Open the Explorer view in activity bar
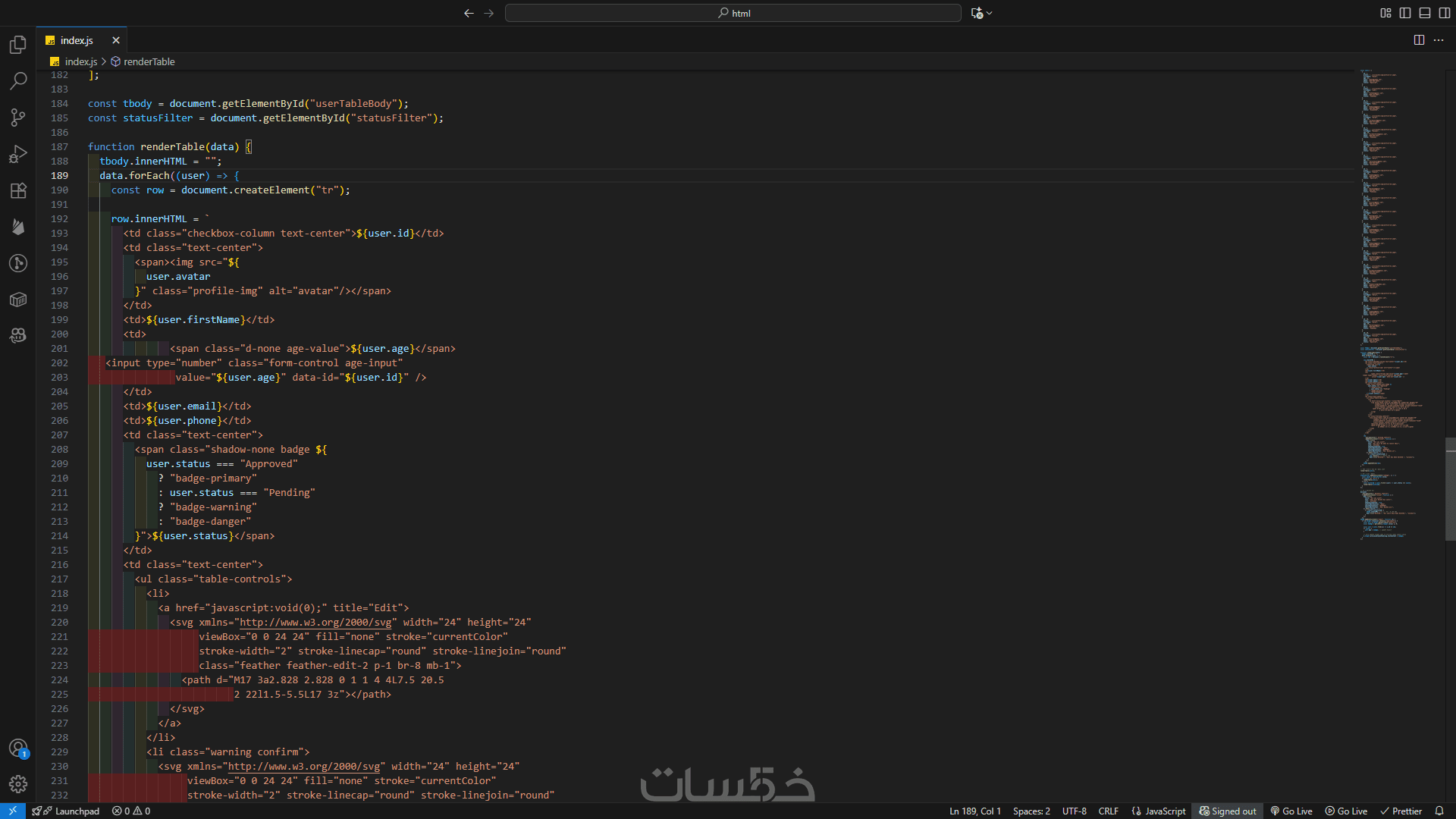The image size is (1456, 819). pyautogui.click(x=18, y=45)
